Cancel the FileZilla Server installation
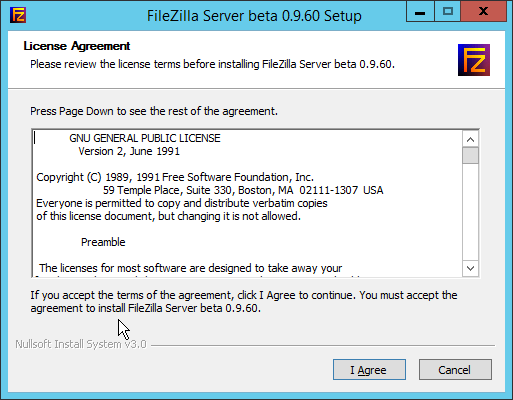The height and width of the screenshot is (400, 513). [x=455, y=369]
